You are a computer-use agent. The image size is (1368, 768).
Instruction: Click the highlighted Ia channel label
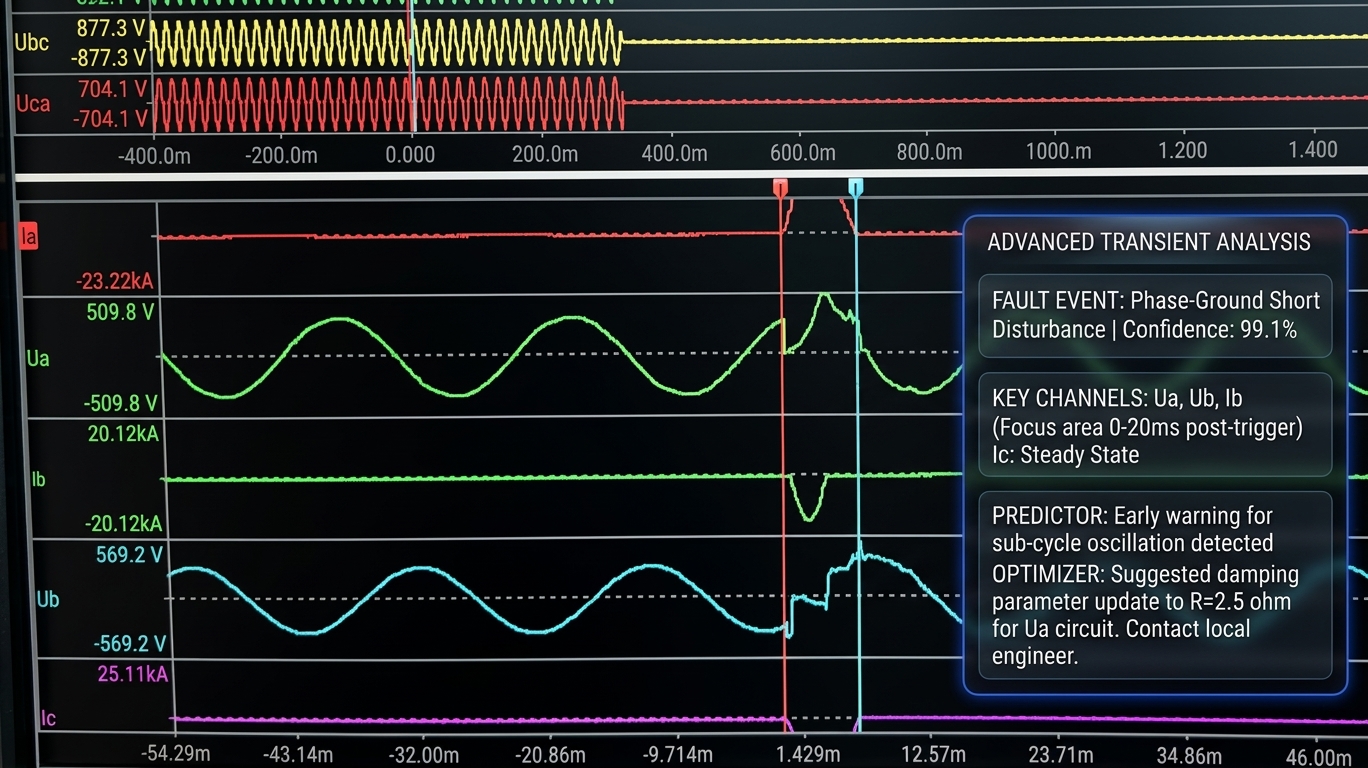click(28, 238)
